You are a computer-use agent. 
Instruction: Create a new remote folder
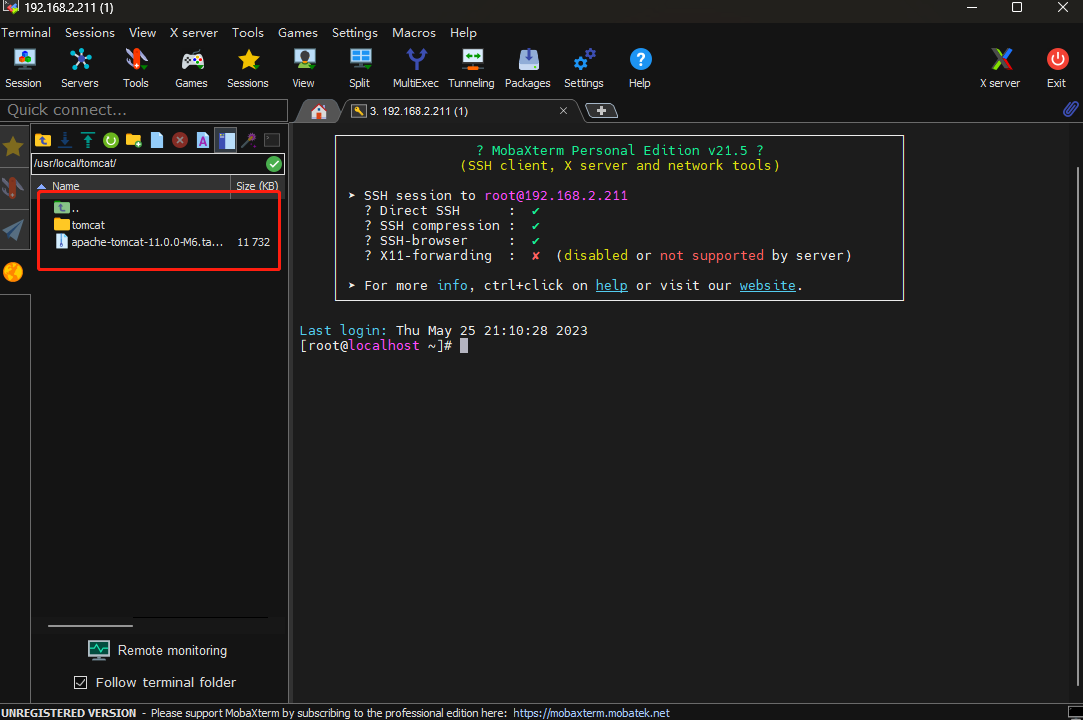134,141
